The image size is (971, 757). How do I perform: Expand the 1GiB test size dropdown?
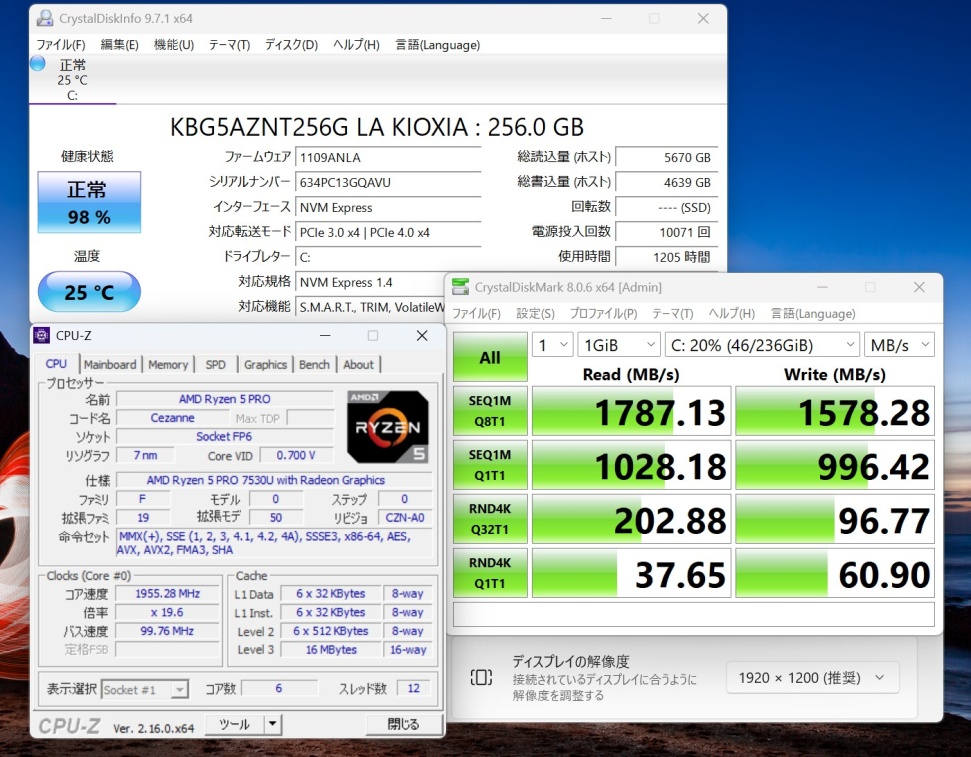[617, 345]
